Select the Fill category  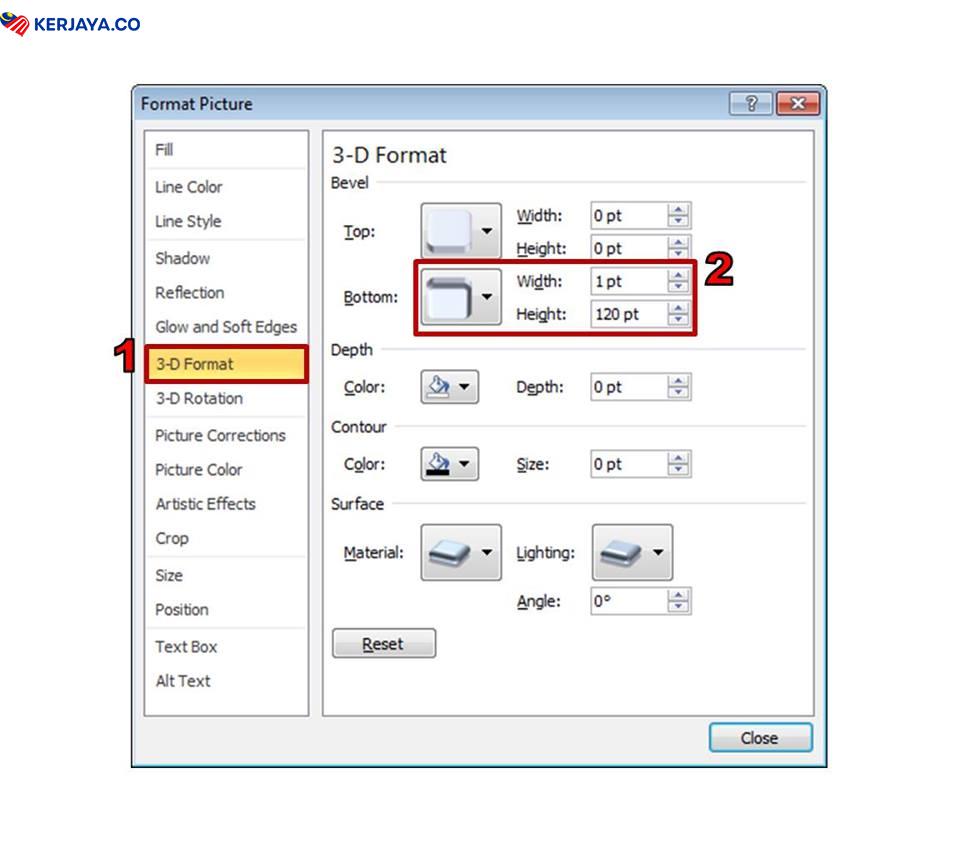tap(226, 150)
